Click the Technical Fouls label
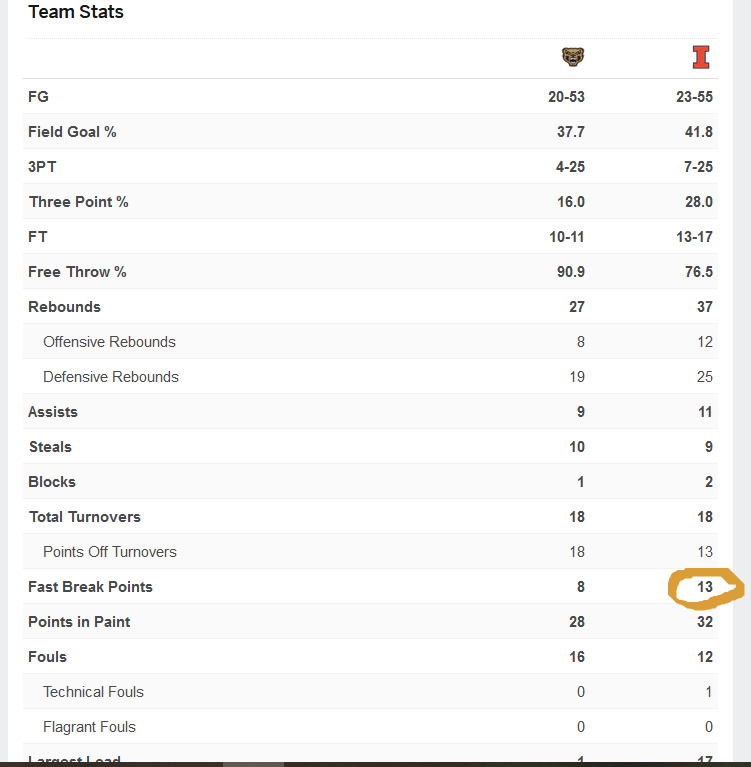This screenshot has height=767, width=751. click(93, 692)
